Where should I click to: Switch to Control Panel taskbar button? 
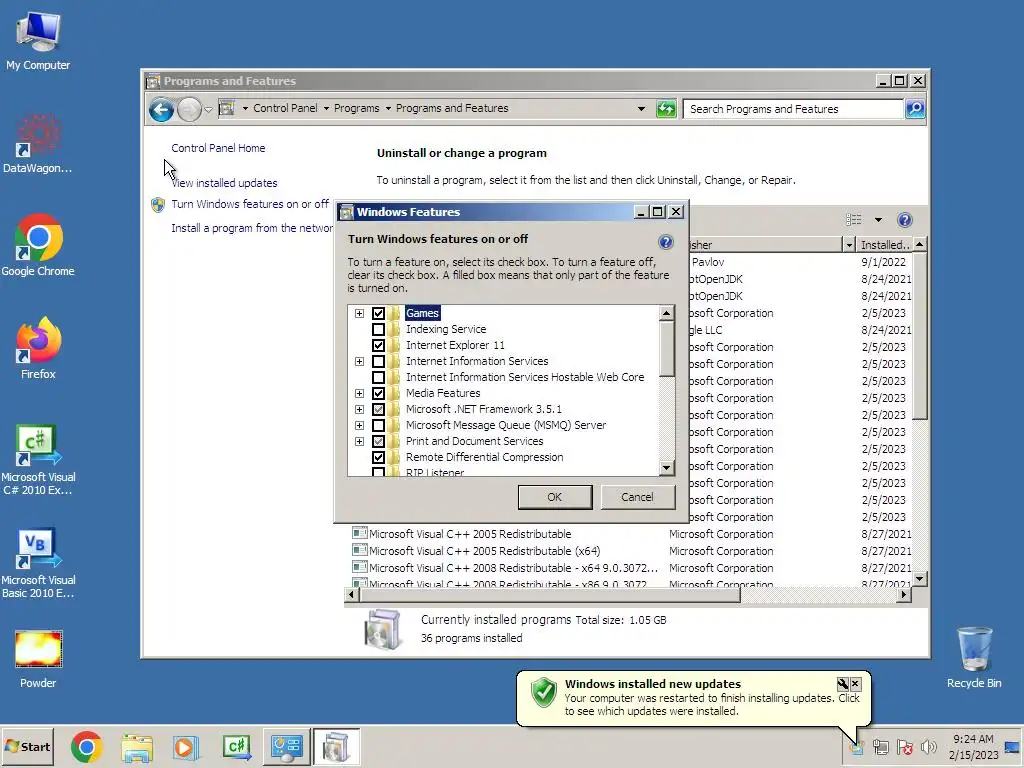click(x=287, y=747)
